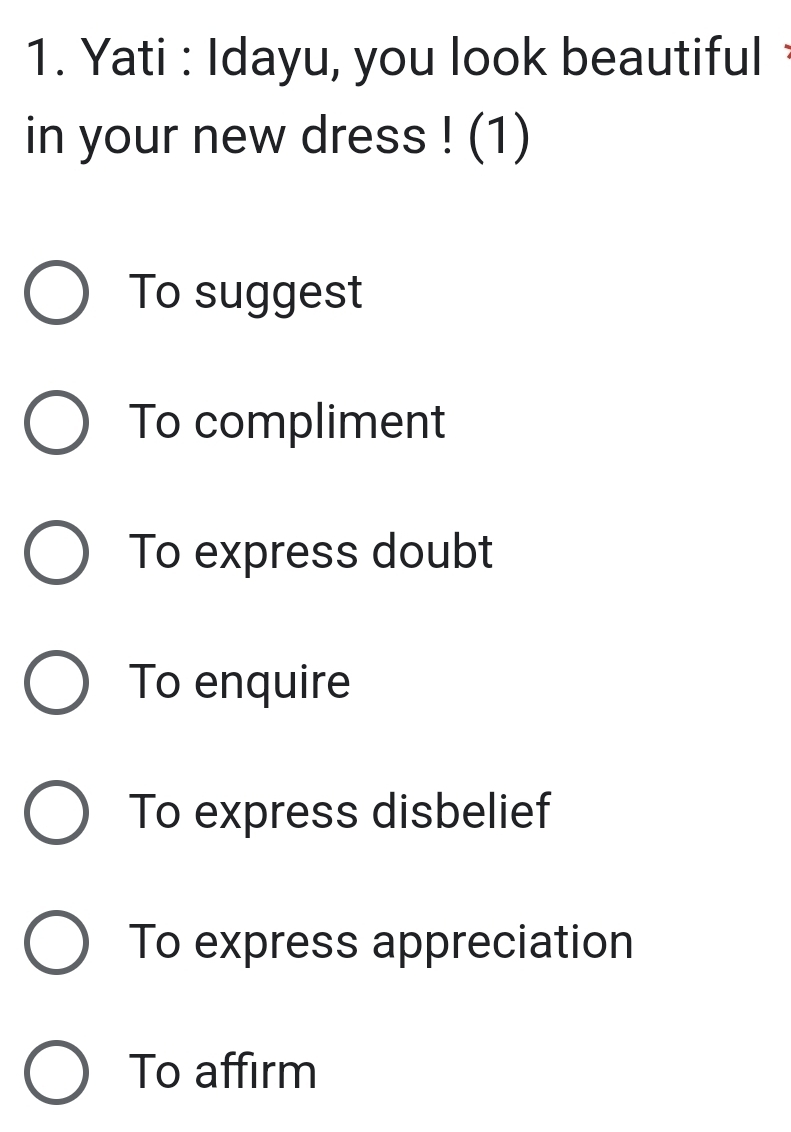Viewport: 791px width, 1132px height.
Task: Select the "To express disbelief" radio circle
Action: click(56, 812)
